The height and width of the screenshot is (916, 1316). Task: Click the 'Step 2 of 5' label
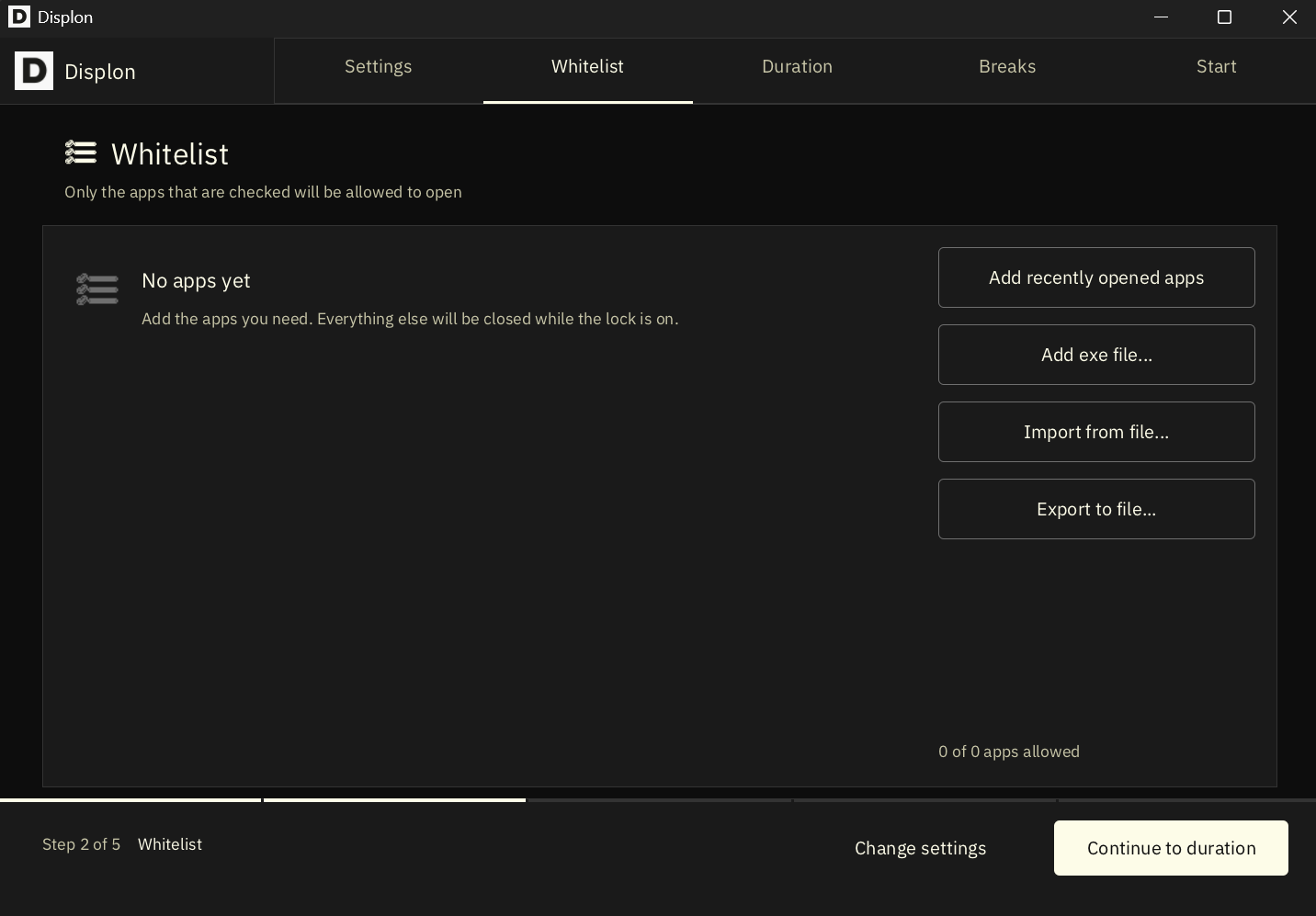click(x=81, y=844)
